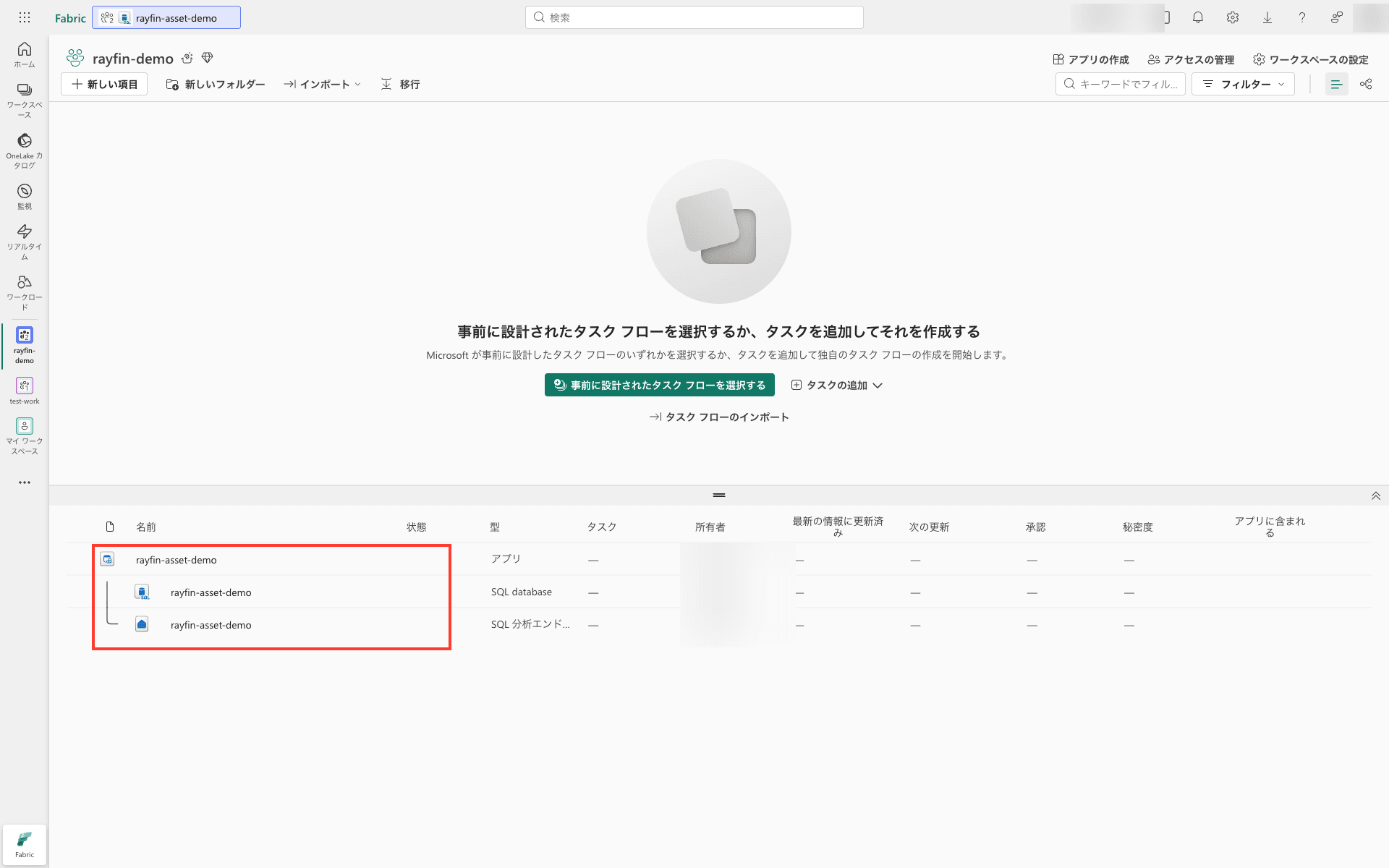The image size is (1389, 868).
Task: Focus the キーワードでフィル keyword filter field
Action: [x=1121, y=85]
